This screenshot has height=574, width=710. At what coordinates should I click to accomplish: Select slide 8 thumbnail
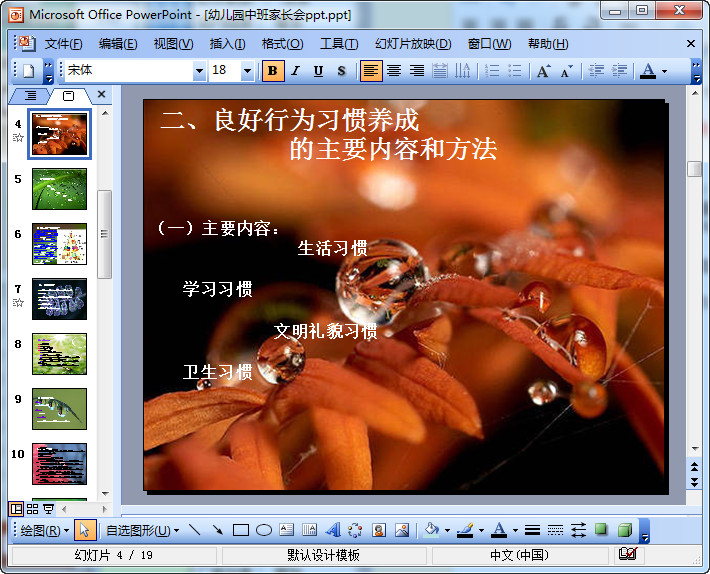(x=59, y=354)
